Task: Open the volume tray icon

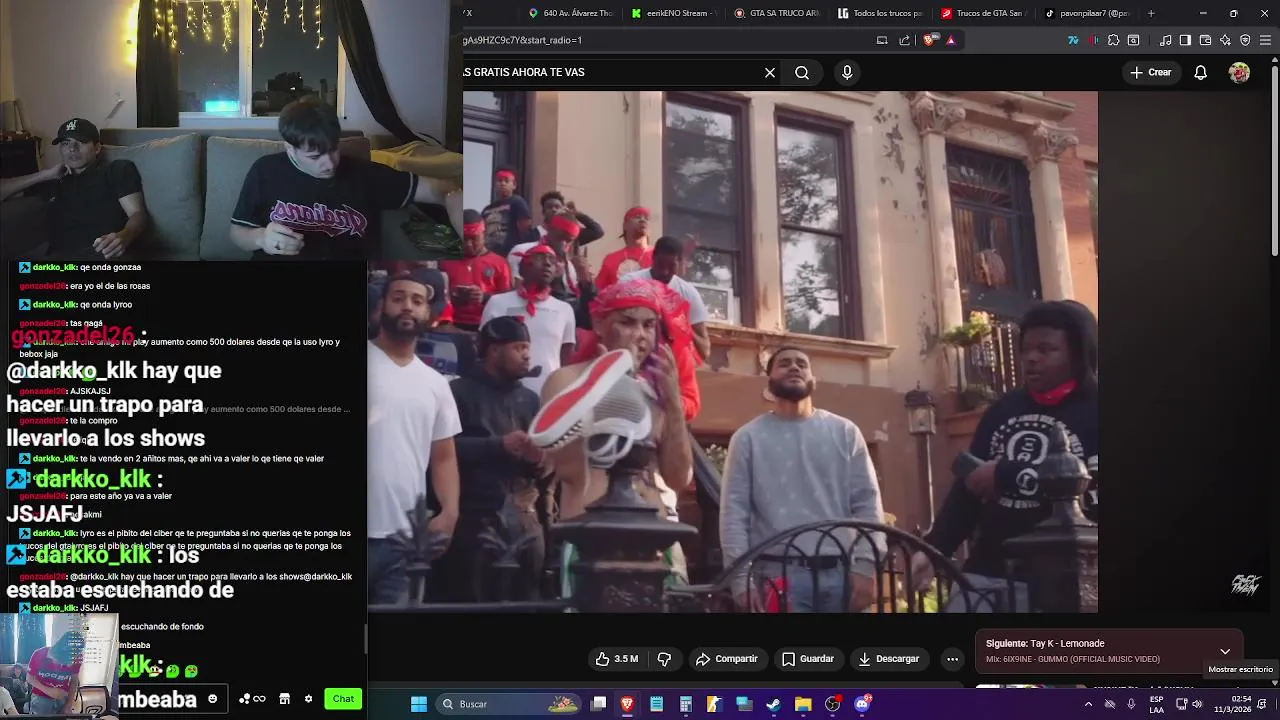Action: click(1198, 704)
